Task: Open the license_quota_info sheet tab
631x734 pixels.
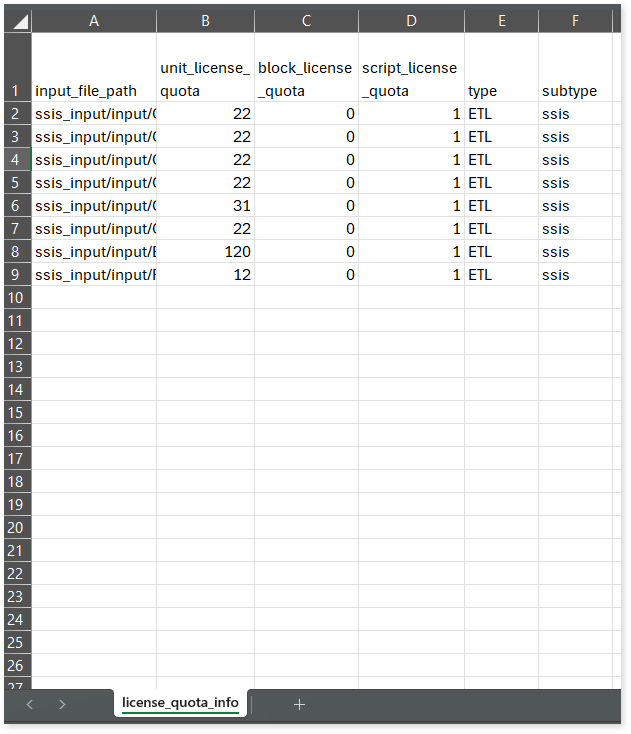Action: tap(180, 703)
